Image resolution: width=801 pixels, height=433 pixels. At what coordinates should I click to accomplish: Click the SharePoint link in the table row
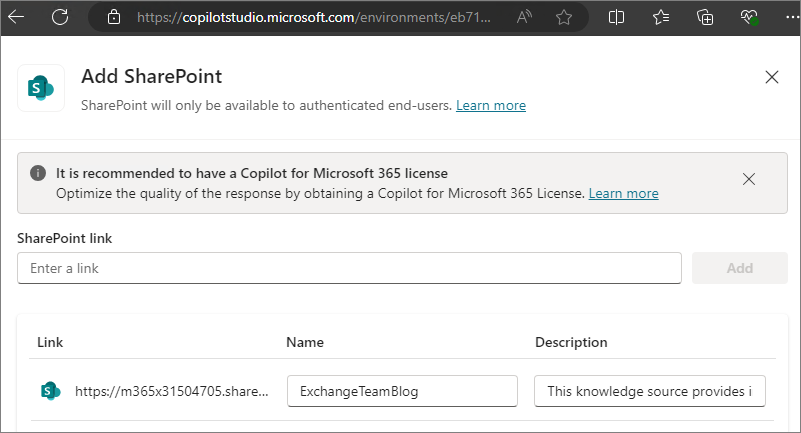(x=172, y=391)
